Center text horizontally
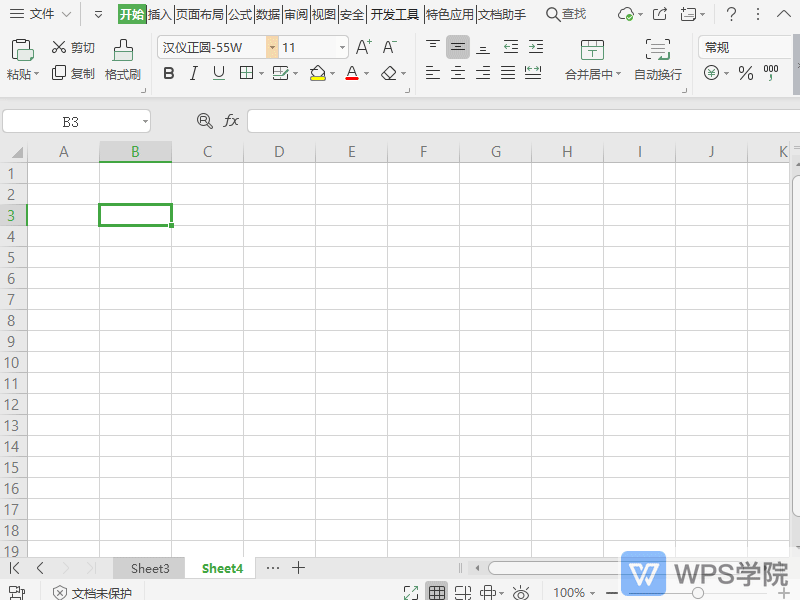This screenshot has height=600, width=800. click(x=458, y=73)
